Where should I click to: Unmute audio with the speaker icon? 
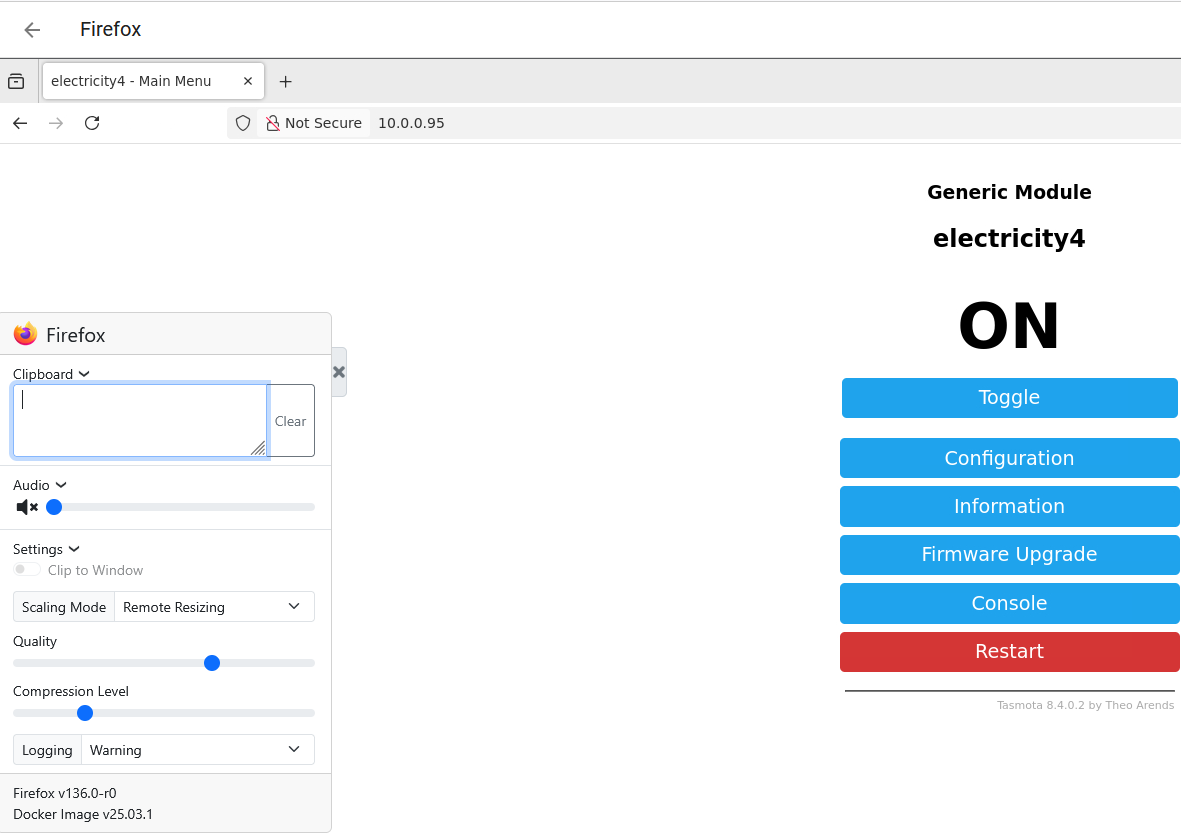pos(27,507)
